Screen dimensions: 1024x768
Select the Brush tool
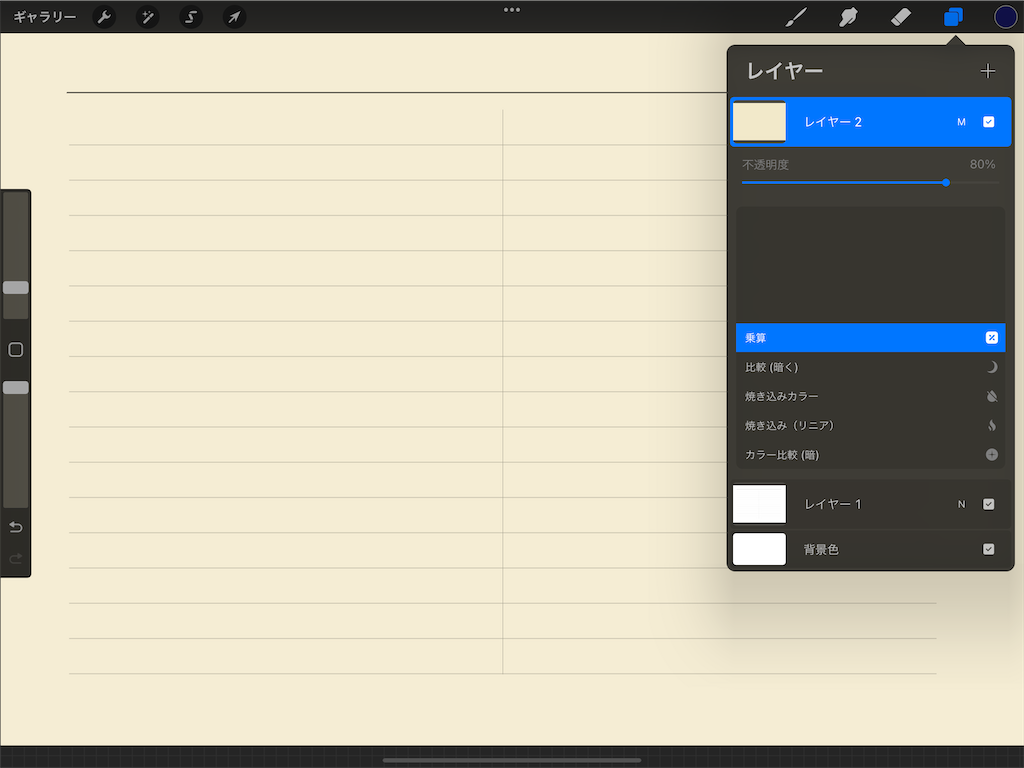pos(795,17)
